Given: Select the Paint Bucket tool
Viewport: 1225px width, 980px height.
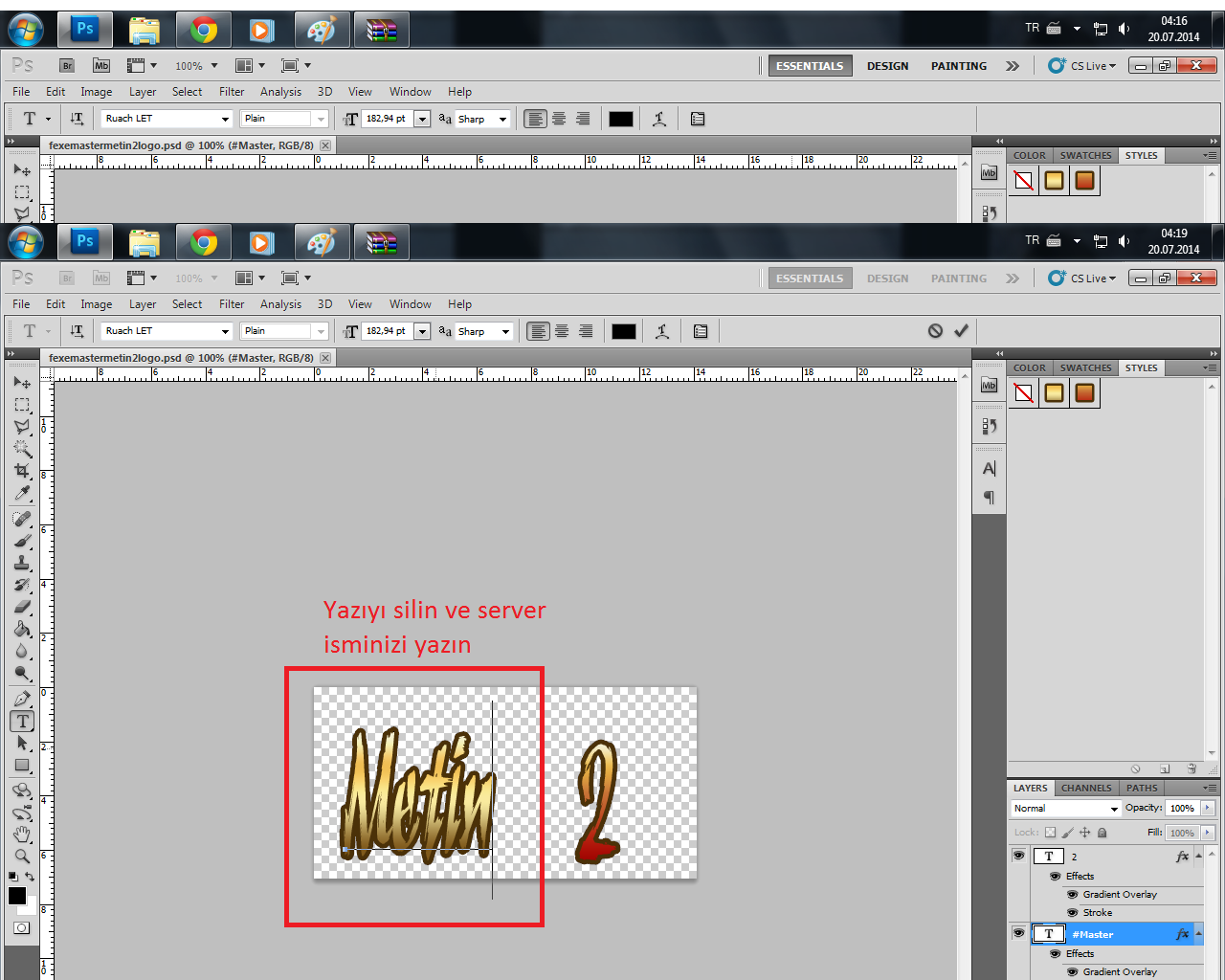Looking at the screenshot, I should pos(22,629).
